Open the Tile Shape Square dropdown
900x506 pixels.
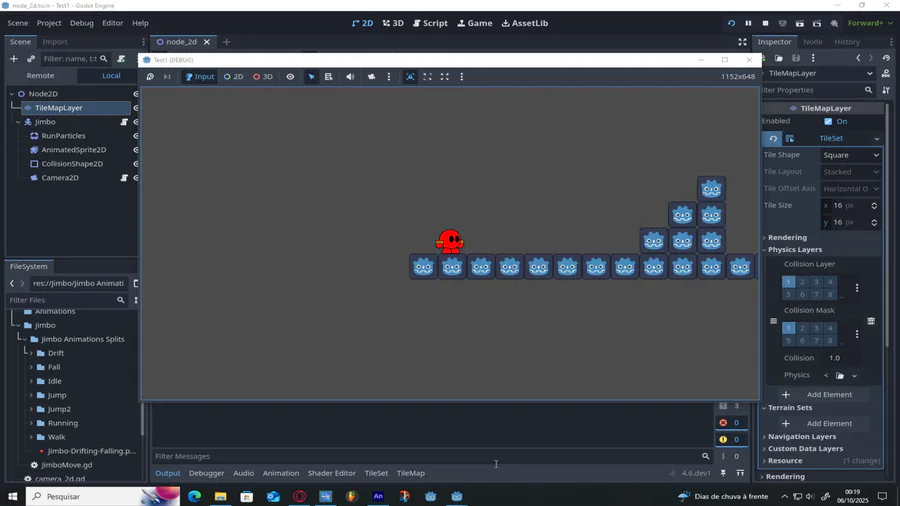click(x=851, y=155)
